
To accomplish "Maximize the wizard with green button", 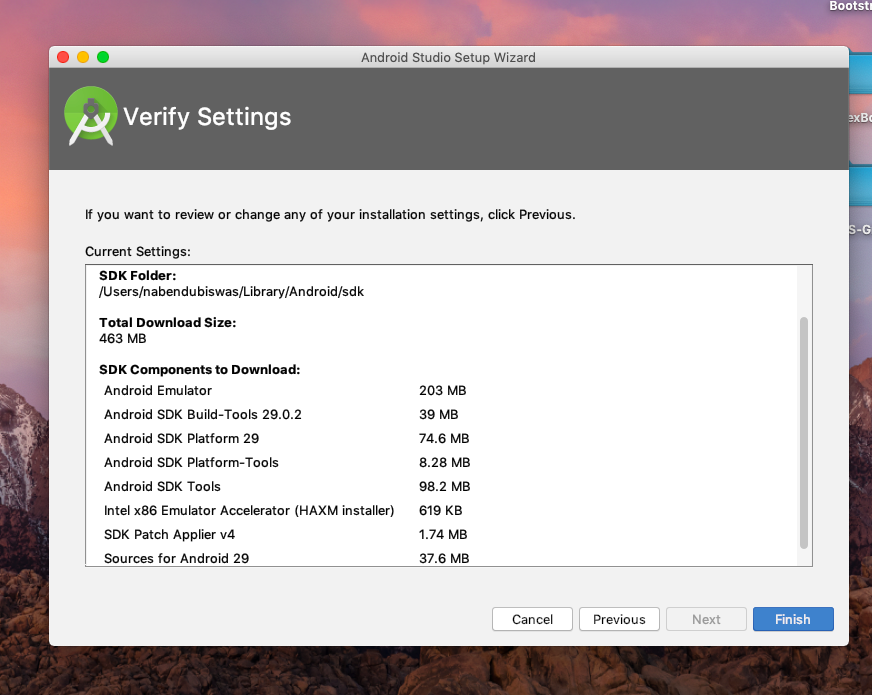I will tap(103, 57).
